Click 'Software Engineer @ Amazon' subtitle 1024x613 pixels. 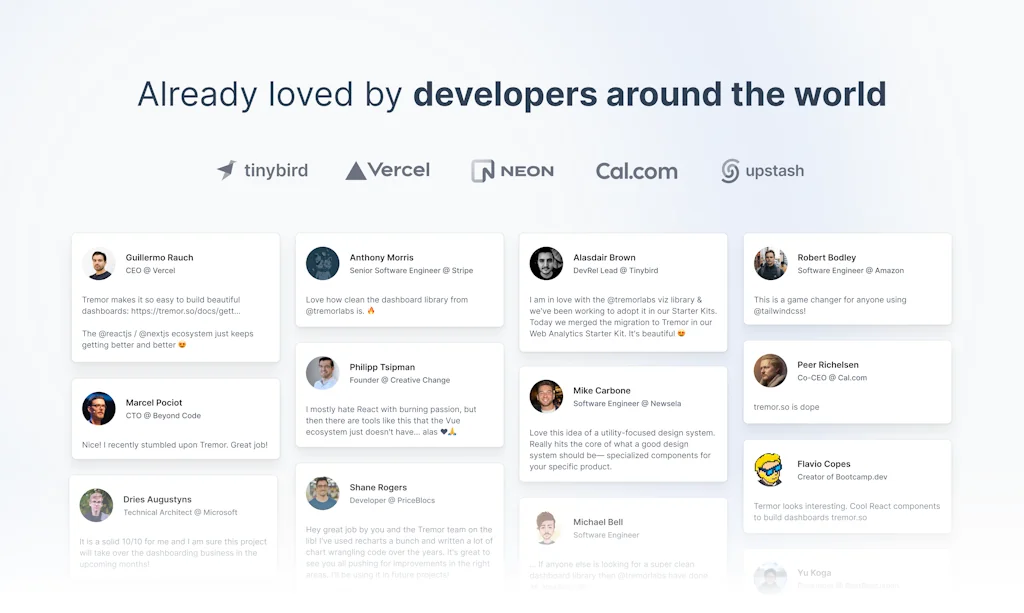(850, 270)
